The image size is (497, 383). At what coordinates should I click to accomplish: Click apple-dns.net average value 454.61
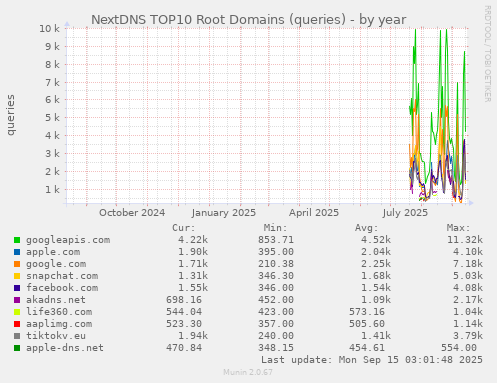(x=367, y=348)
